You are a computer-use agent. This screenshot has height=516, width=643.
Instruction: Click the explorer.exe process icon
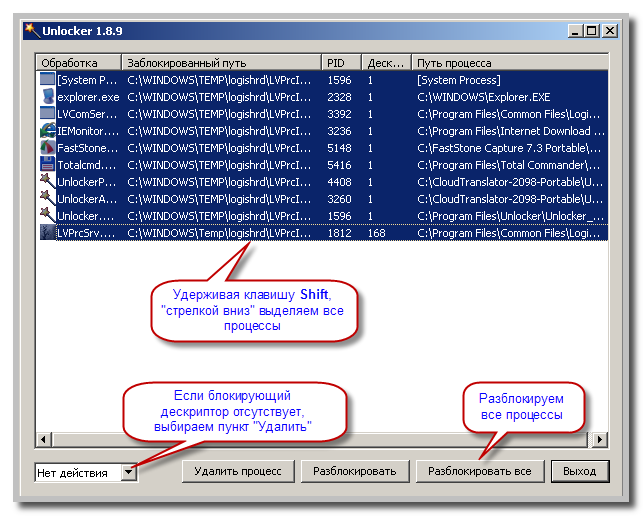(48, 96)
